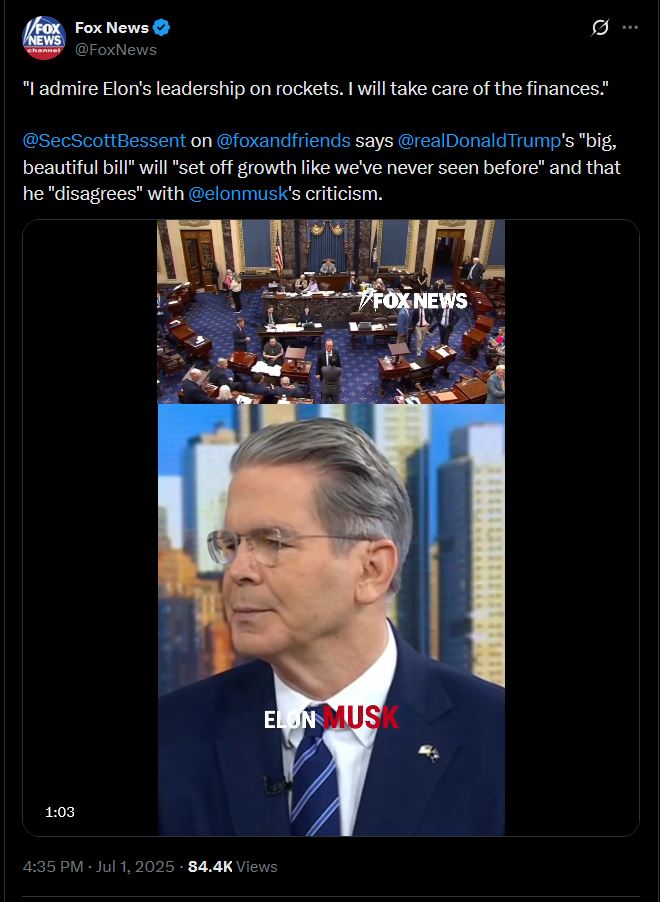The width and height of the screenshot is (660, 902).
Task: Open the @FoxNews handle link
Action: 116,50
